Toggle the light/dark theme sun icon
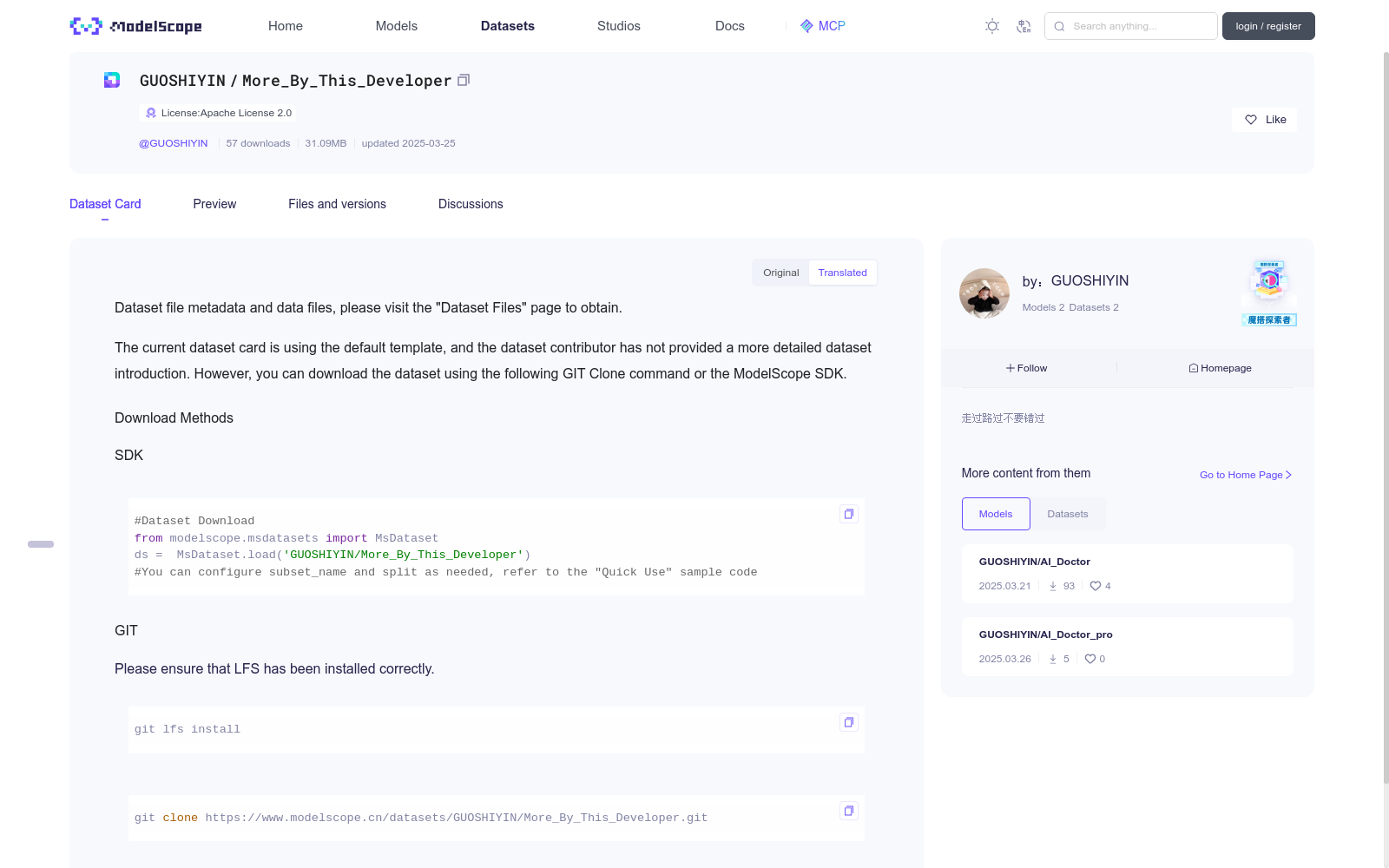The height and width of the screenshot is (868, 1389). 992,26
